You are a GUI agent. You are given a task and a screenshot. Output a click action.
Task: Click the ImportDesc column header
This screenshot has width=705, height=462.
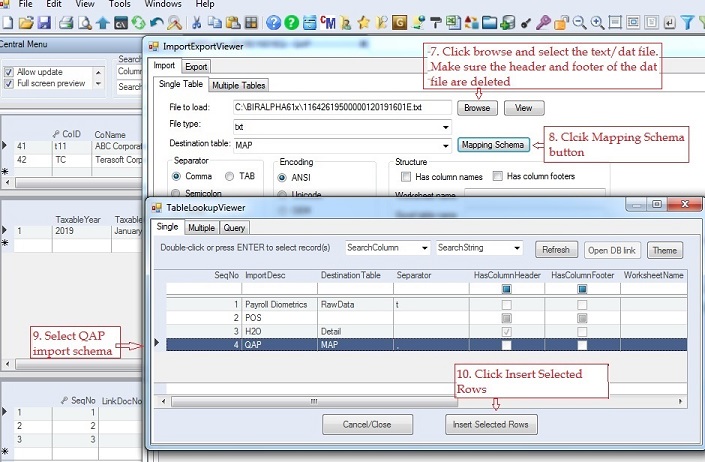pyautogui.click(x=265, y=275)
